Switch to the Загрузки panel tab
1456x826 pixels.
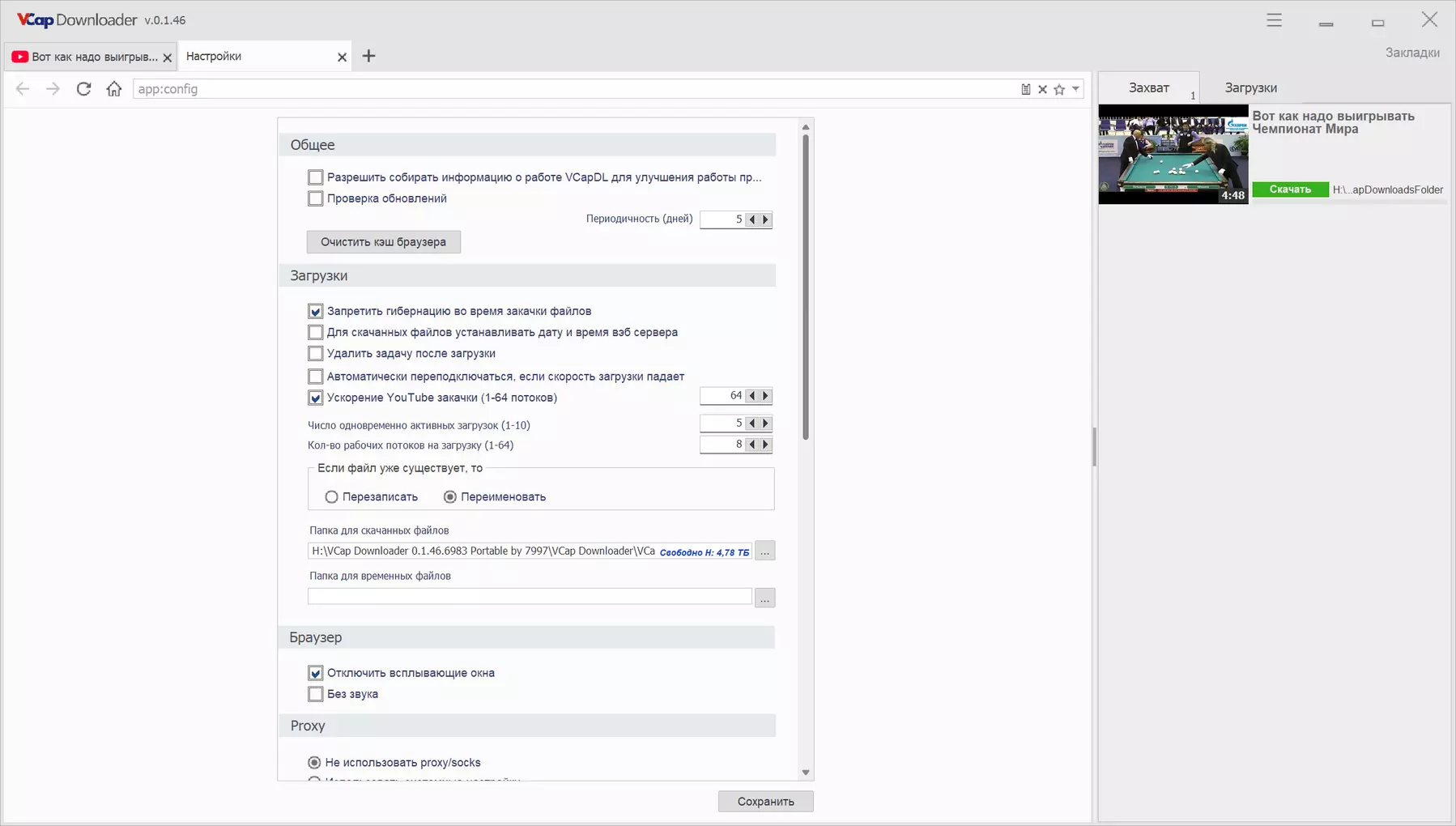click(x=1250, y=87)
